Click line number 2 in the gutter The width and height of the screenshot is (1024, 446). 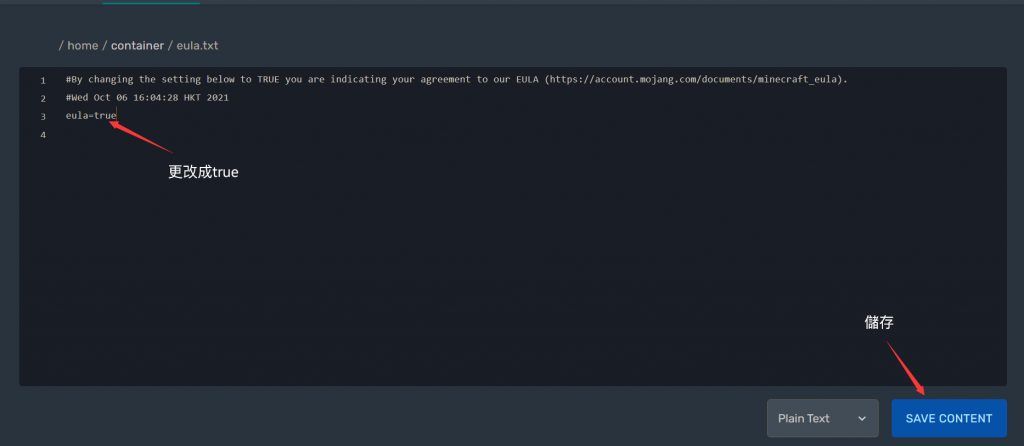coord(43,99)
